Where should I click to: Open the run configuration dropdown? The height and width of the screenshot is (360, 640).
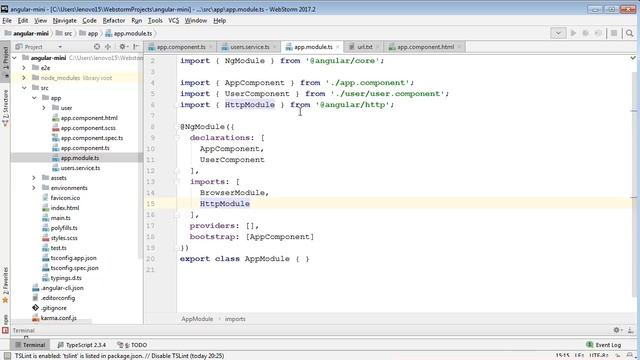pos(558,33)
